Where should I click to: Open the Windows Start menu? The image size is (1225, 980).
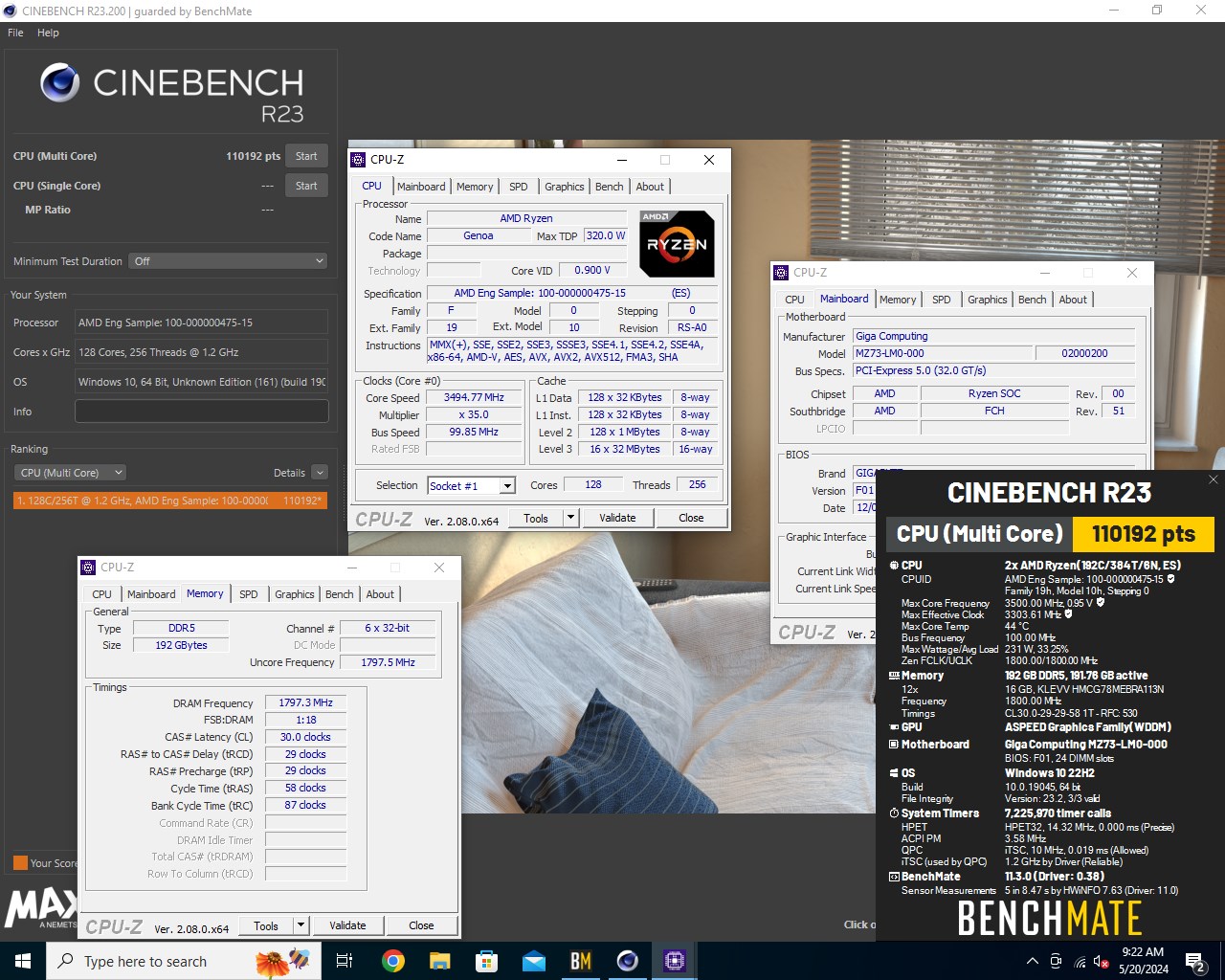(x=23, y=961)
